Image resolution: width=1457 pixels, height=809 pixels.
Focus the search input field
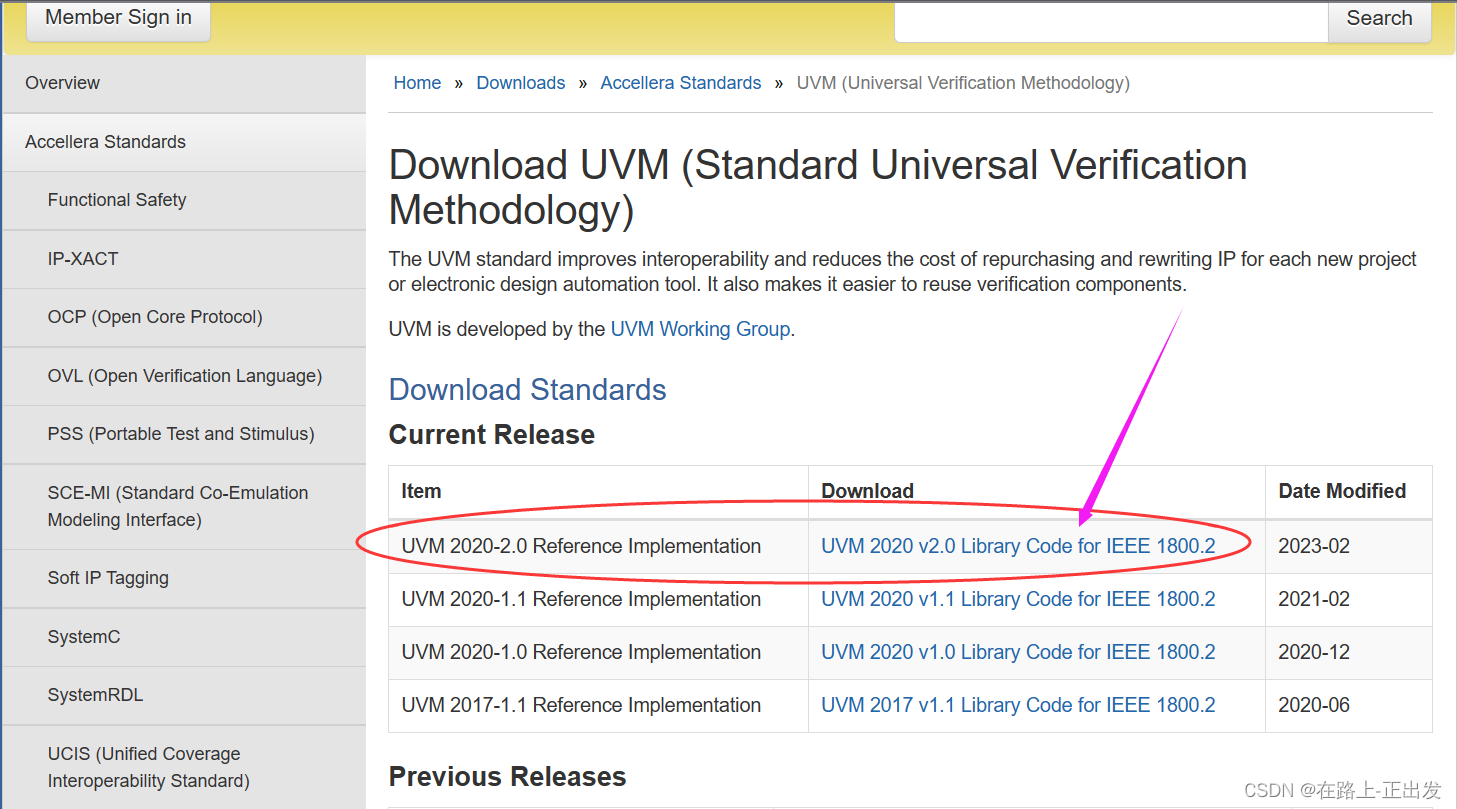pyautogui.click(x=1111, y=20)
